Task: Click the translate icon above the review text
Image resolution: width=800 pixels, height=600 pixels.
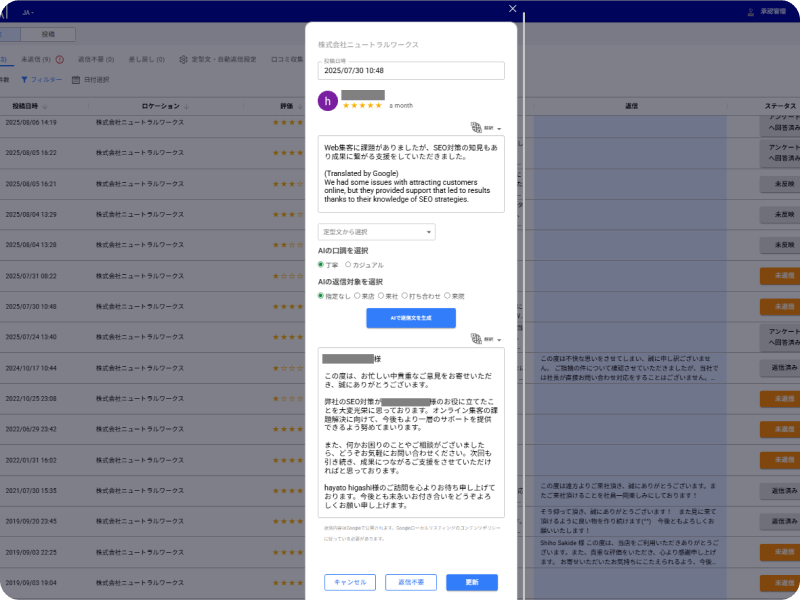Action: pos(476,128)
